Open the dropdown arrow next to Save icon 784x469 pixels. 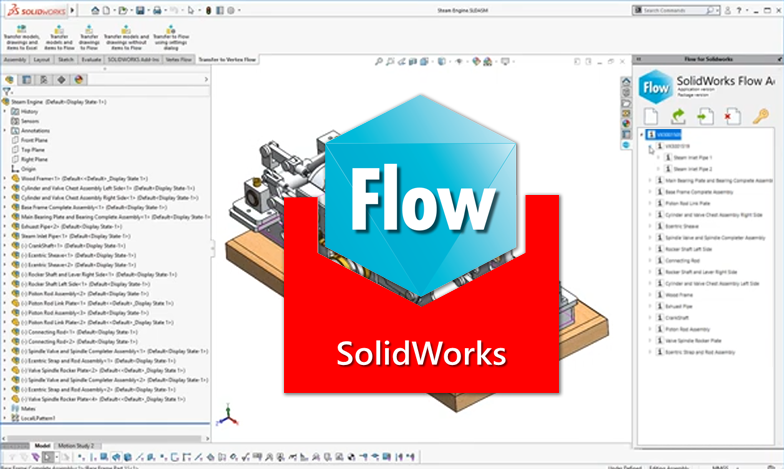point(147,10)
